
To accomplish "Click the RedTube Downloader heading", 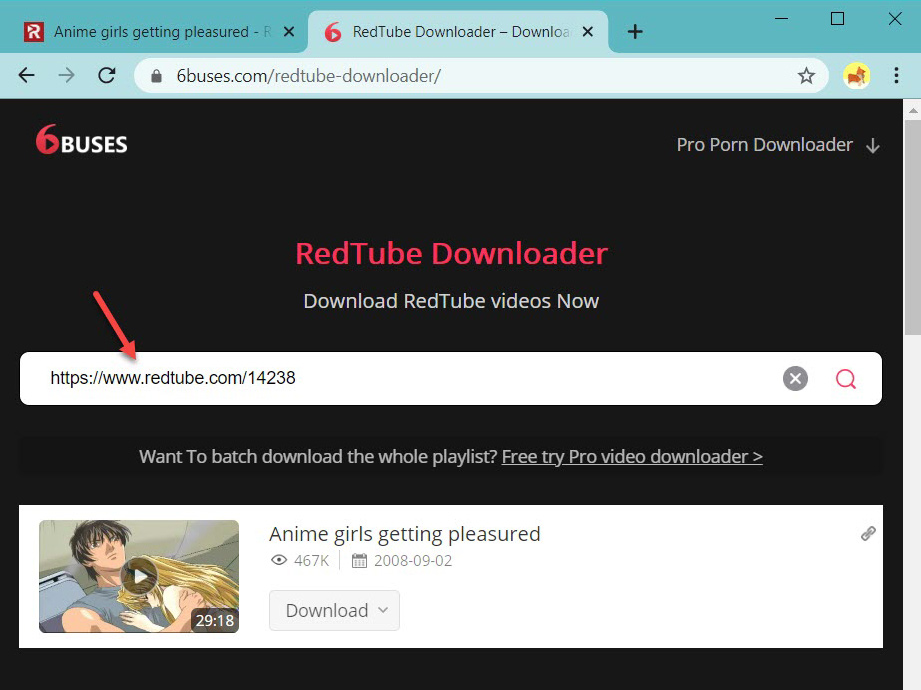I will (x=451, y=254).
